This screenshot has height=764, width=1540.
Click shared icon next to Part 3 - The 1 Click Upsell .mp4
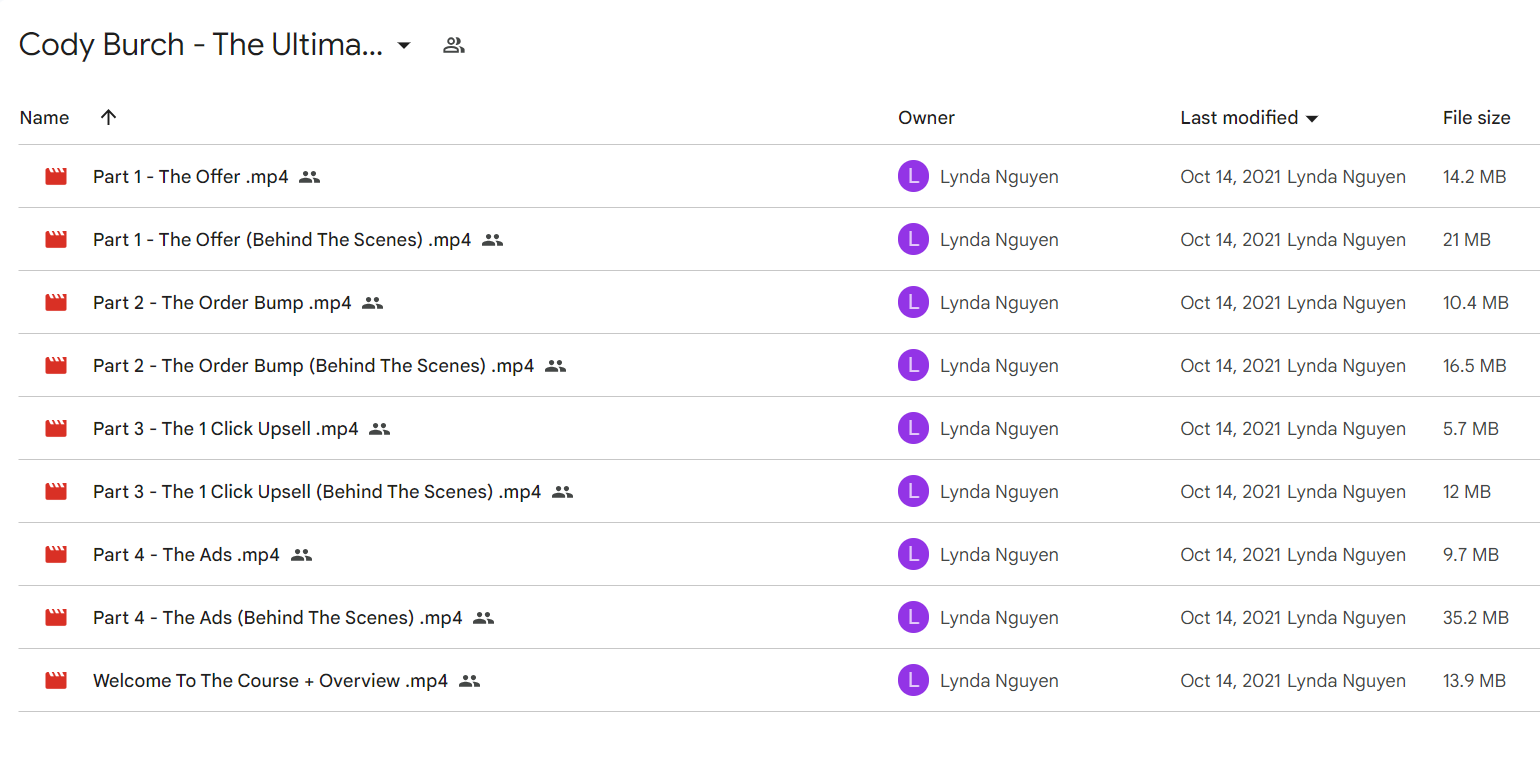pyautogui.click(x=379, y=429)
